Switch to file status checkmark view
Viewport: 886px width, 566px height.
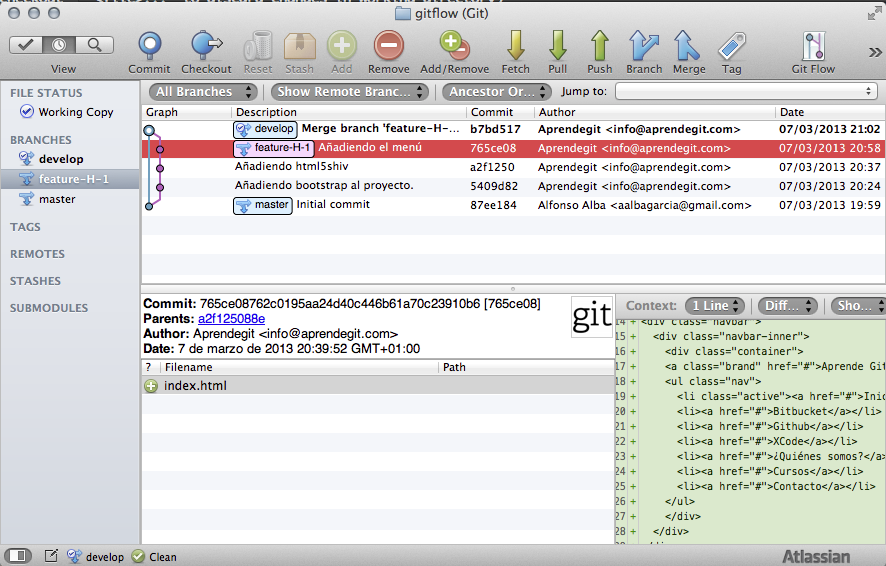coord(27,45)
